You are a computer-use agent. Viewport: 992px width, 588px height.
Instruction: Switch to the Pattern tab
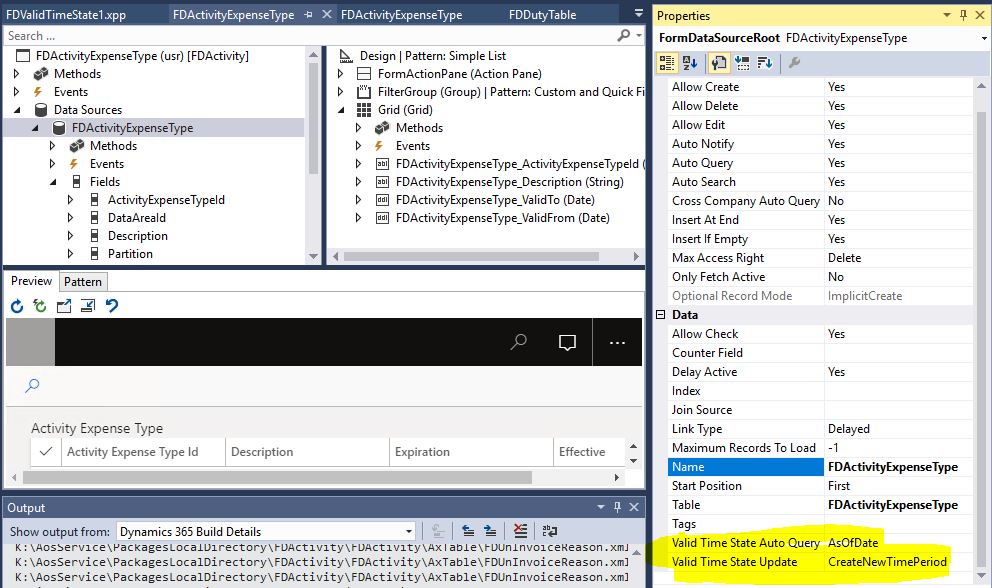(x=82, y=282)
